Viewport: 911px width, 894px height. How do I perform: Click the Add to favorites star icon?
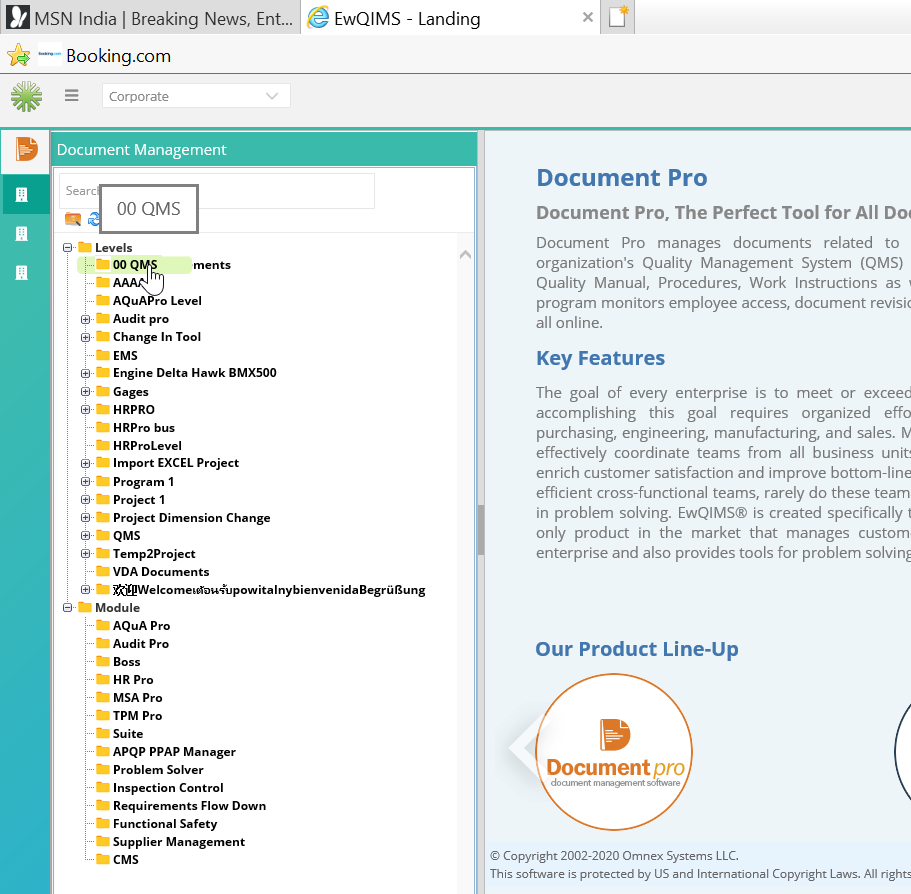19,55
